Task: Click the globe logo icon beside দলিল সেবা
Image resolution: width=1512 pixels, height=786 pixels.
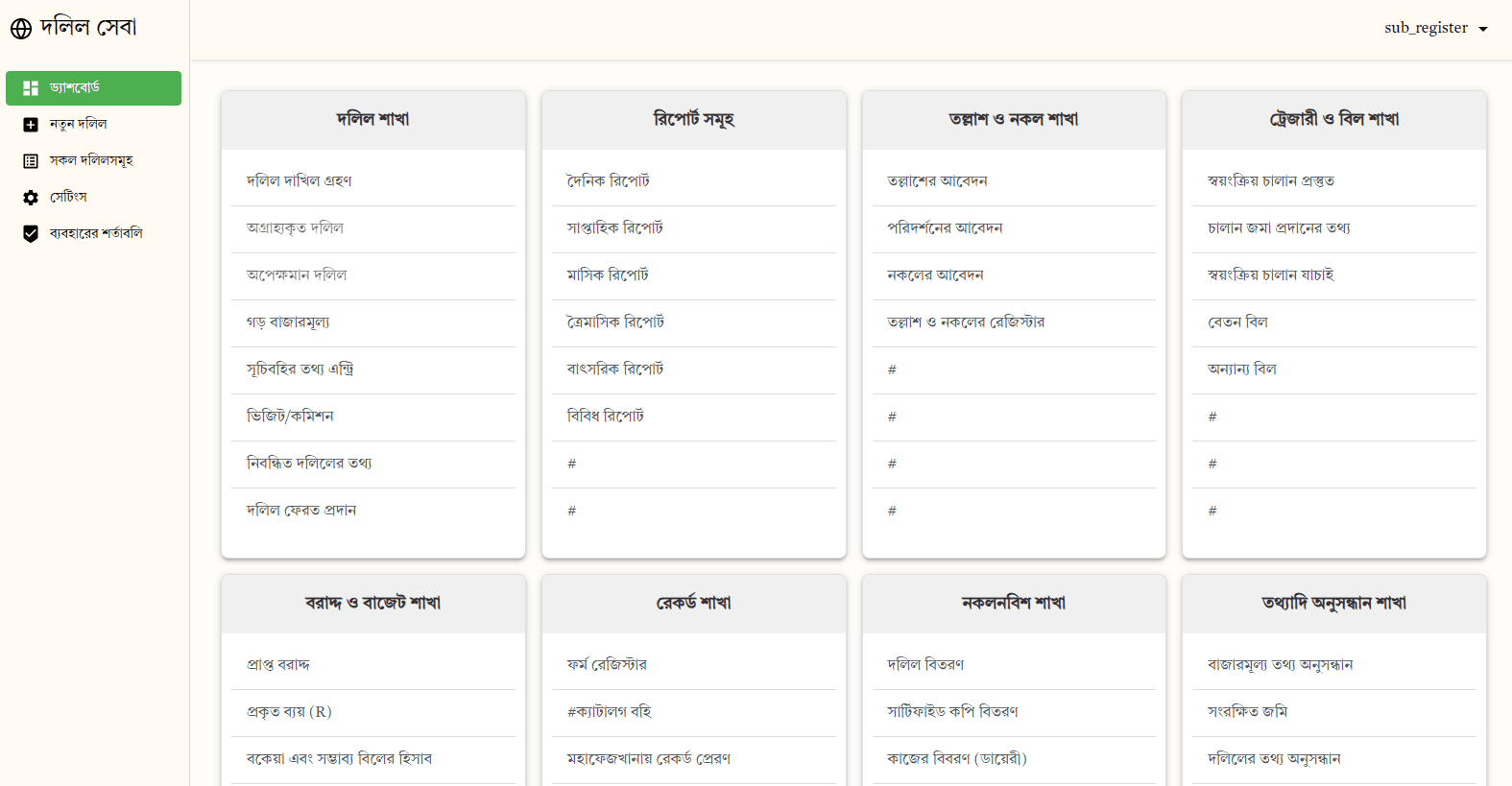Action: [21, 29]
